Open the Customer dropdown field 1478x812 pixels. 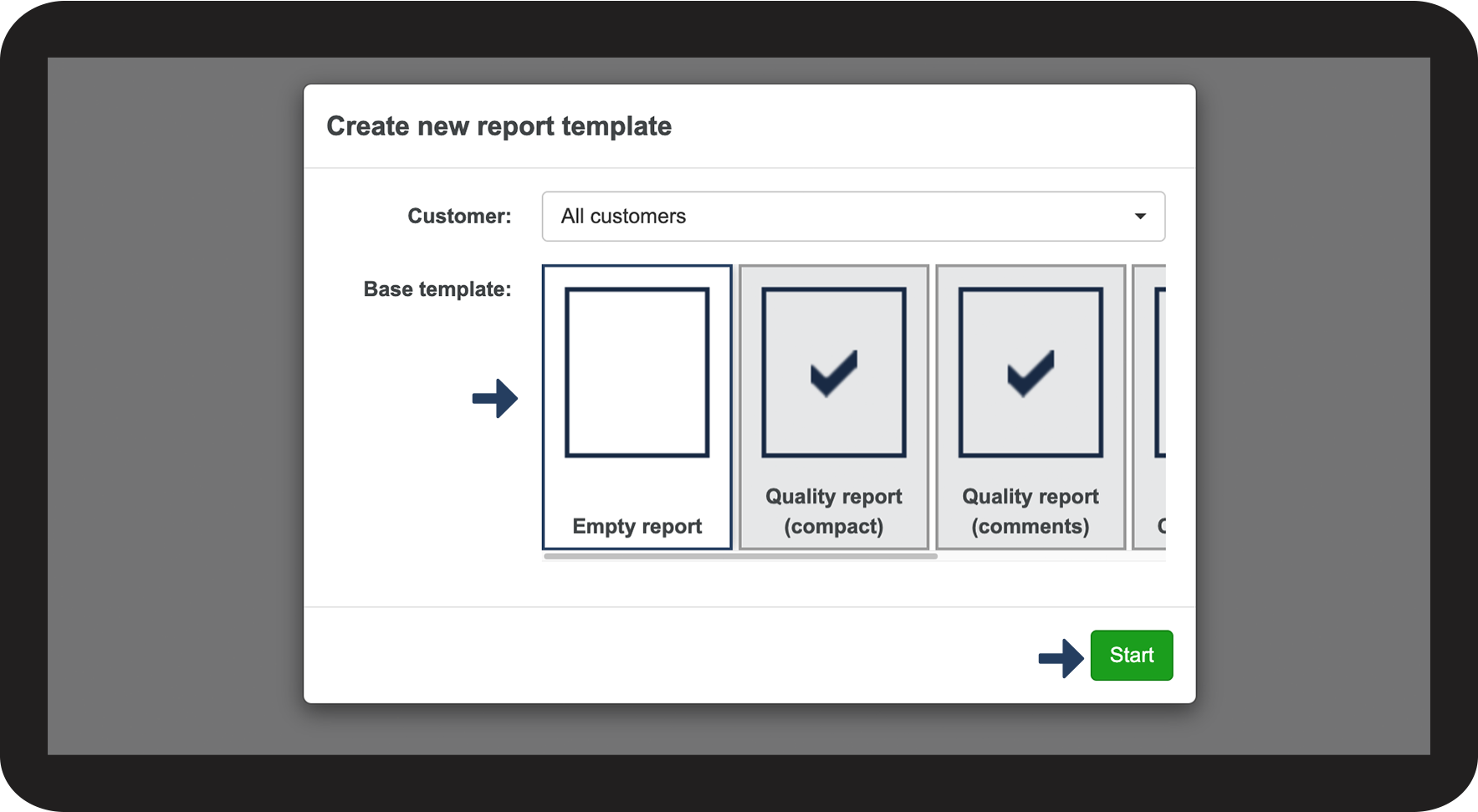pyautogui.click(x=852, y=217)
